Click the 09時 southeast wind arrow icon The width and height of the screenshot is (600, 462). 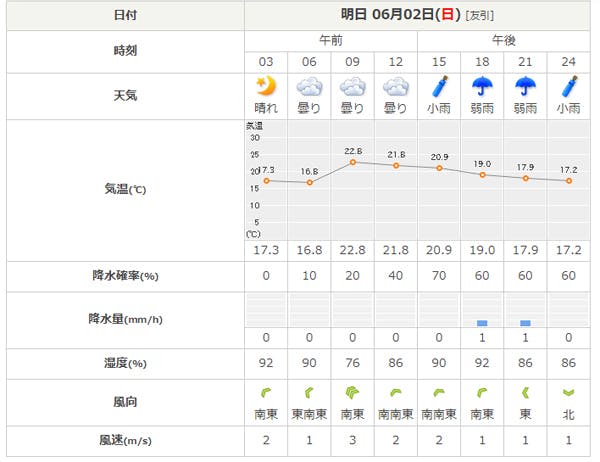(352, 393)
